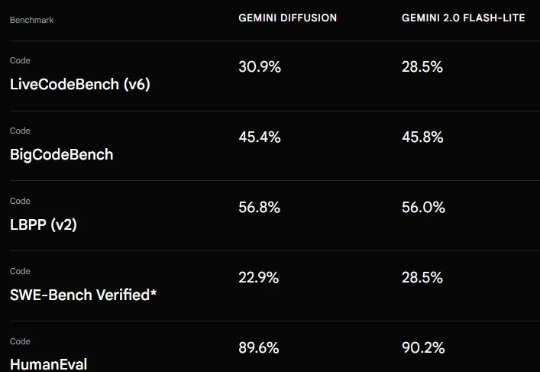Select the 56.0% LBPP score
This screenshot has width=540, height=372.
tap(423, 207)
